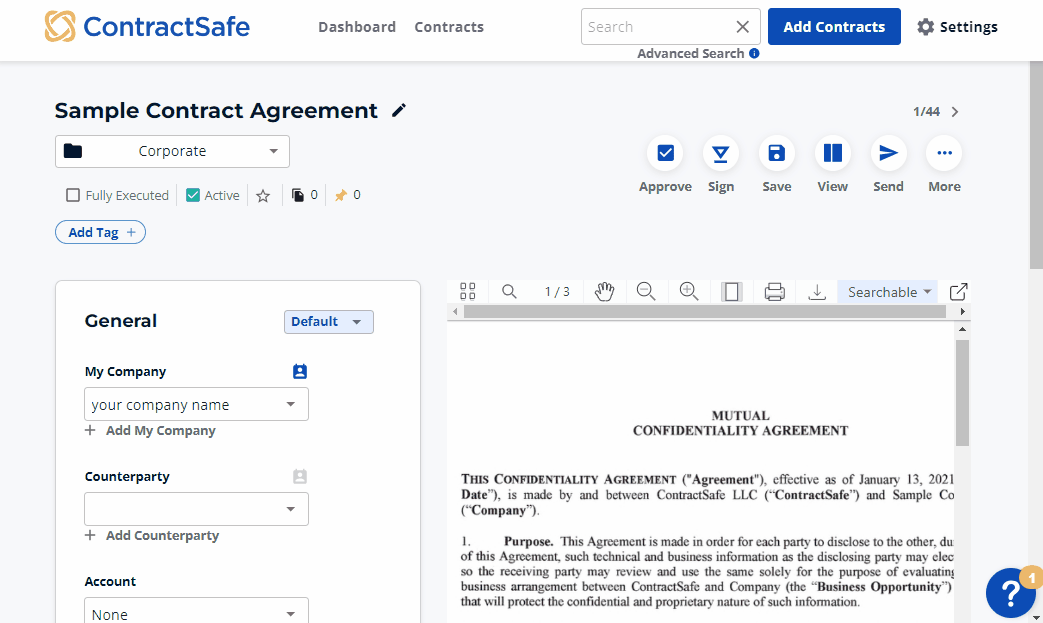Edit contract title with pencil icon
1043x623 pixels.
click(399, 111)
